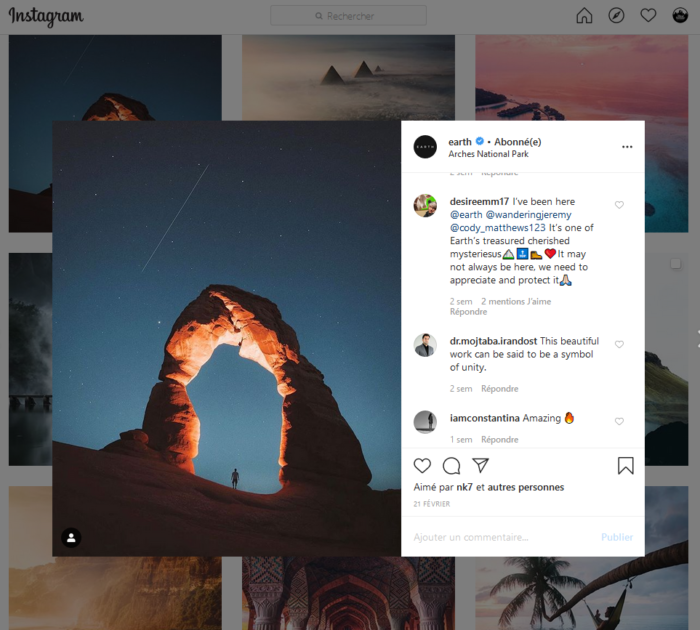
Task: Click the Instagram logo
Action: click(x=46, y=16)
